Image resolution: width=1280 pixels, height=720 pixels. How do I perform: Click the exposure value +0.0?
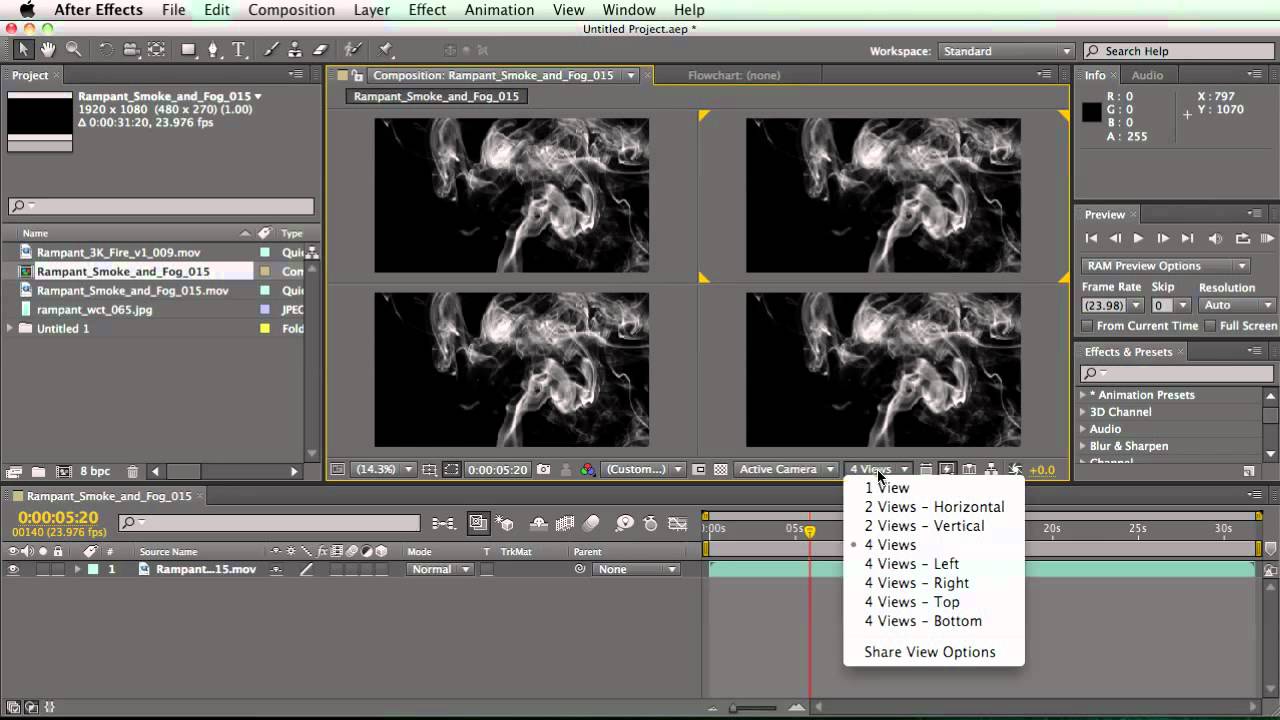tap(1042, 469)
